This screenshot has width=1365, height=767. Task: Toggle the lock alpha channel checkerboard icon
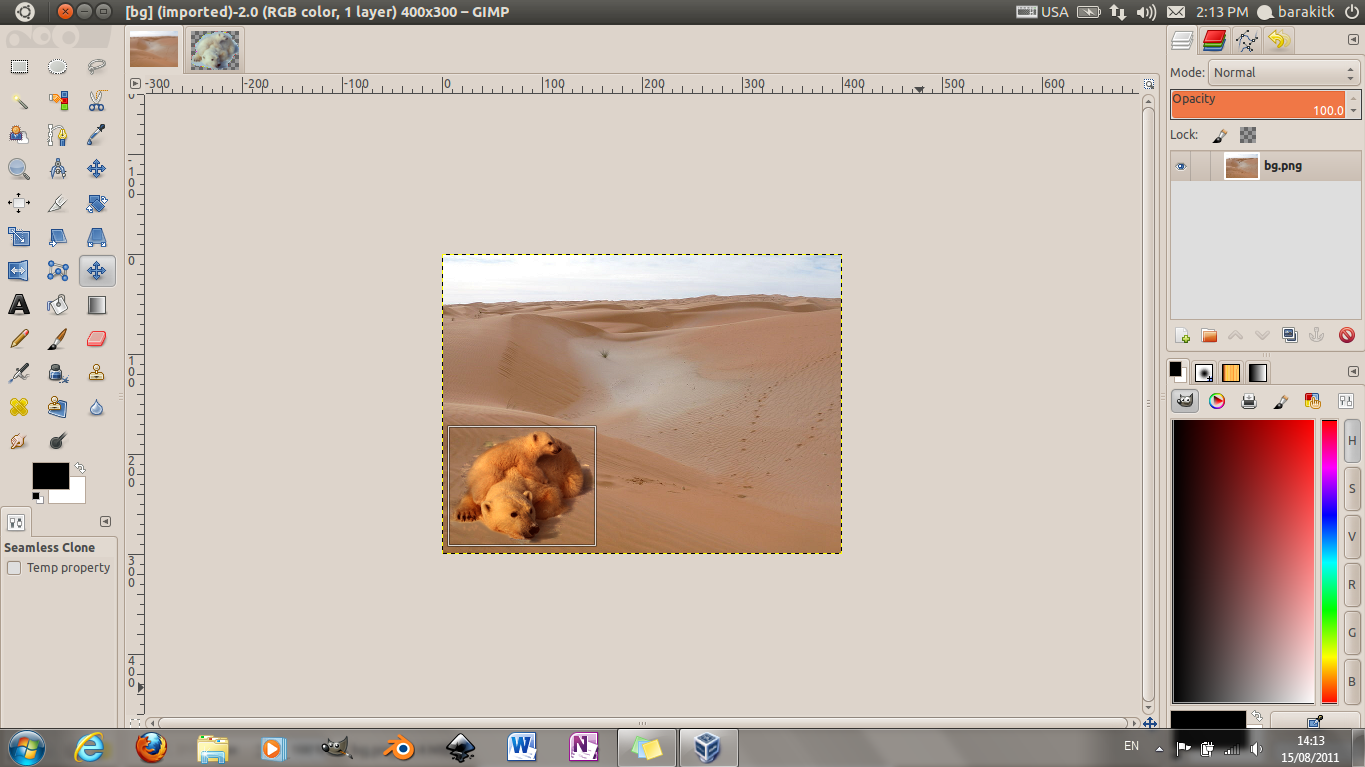click(1248, 135)
